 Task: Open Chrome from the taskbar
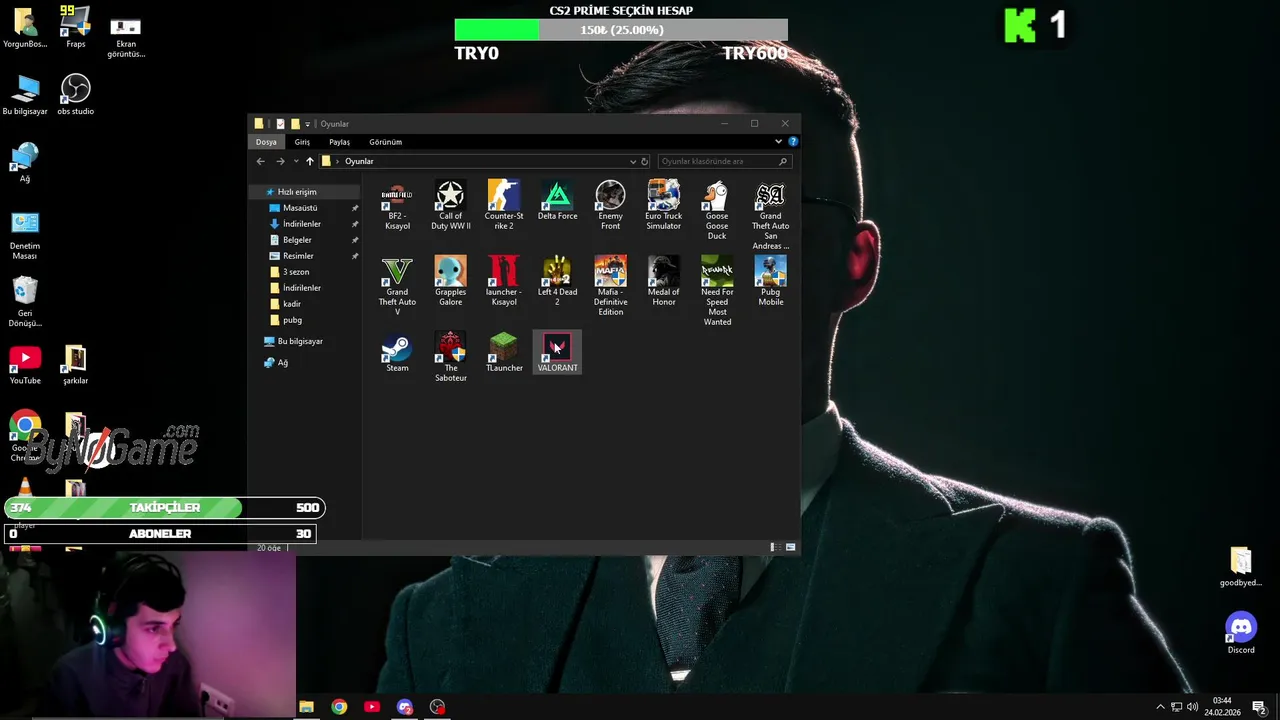(339, 707)
